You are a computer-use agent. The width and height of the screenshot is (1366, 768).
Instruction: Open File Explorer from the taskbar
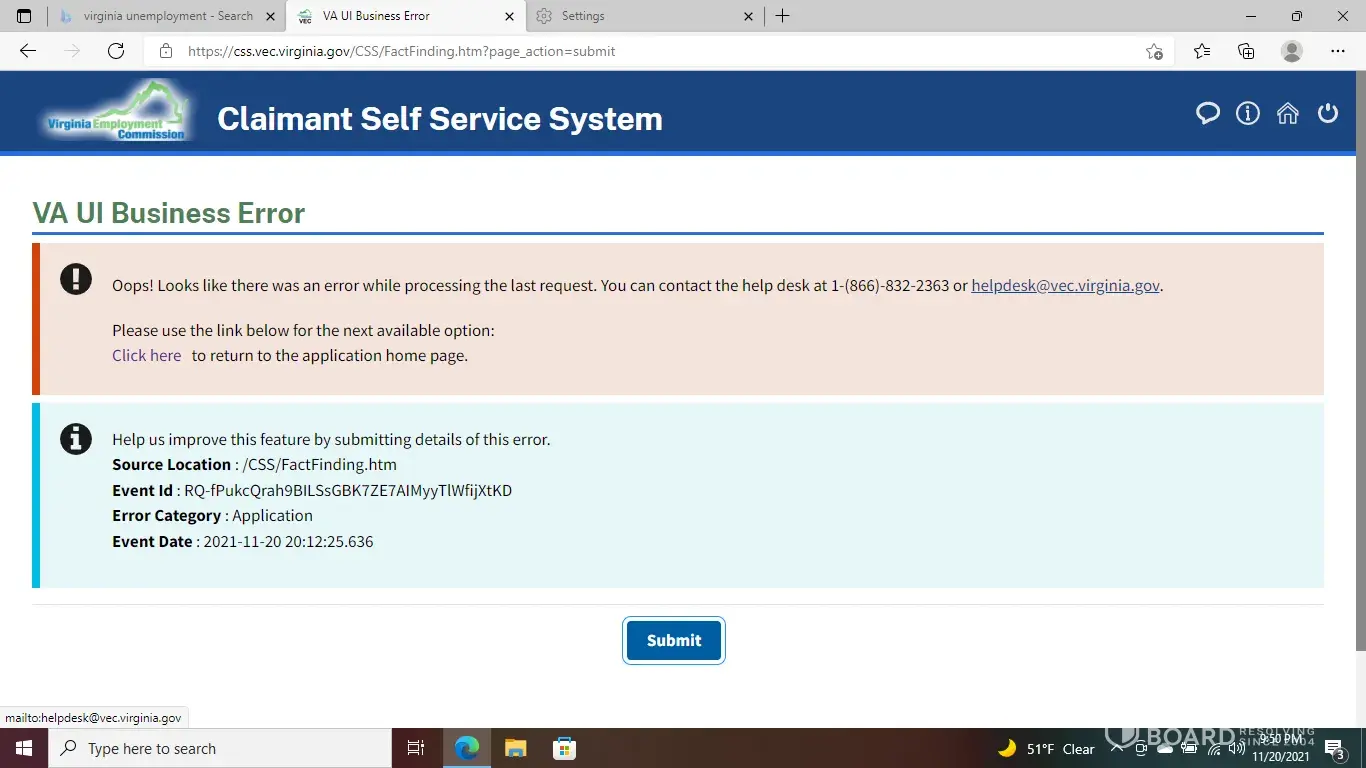point(515,748)
